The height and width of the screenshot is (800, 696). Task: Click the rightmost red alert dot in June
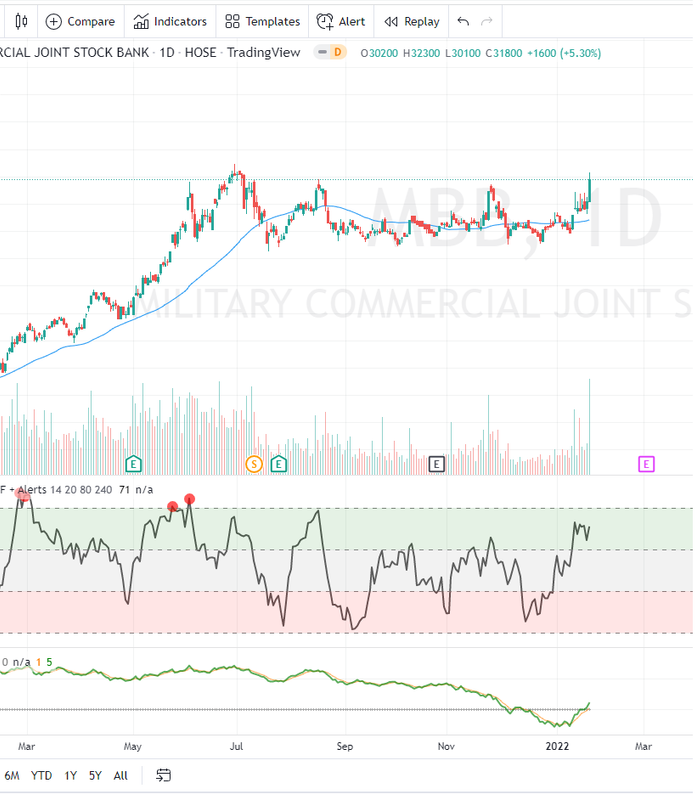(x=190, y=499)
